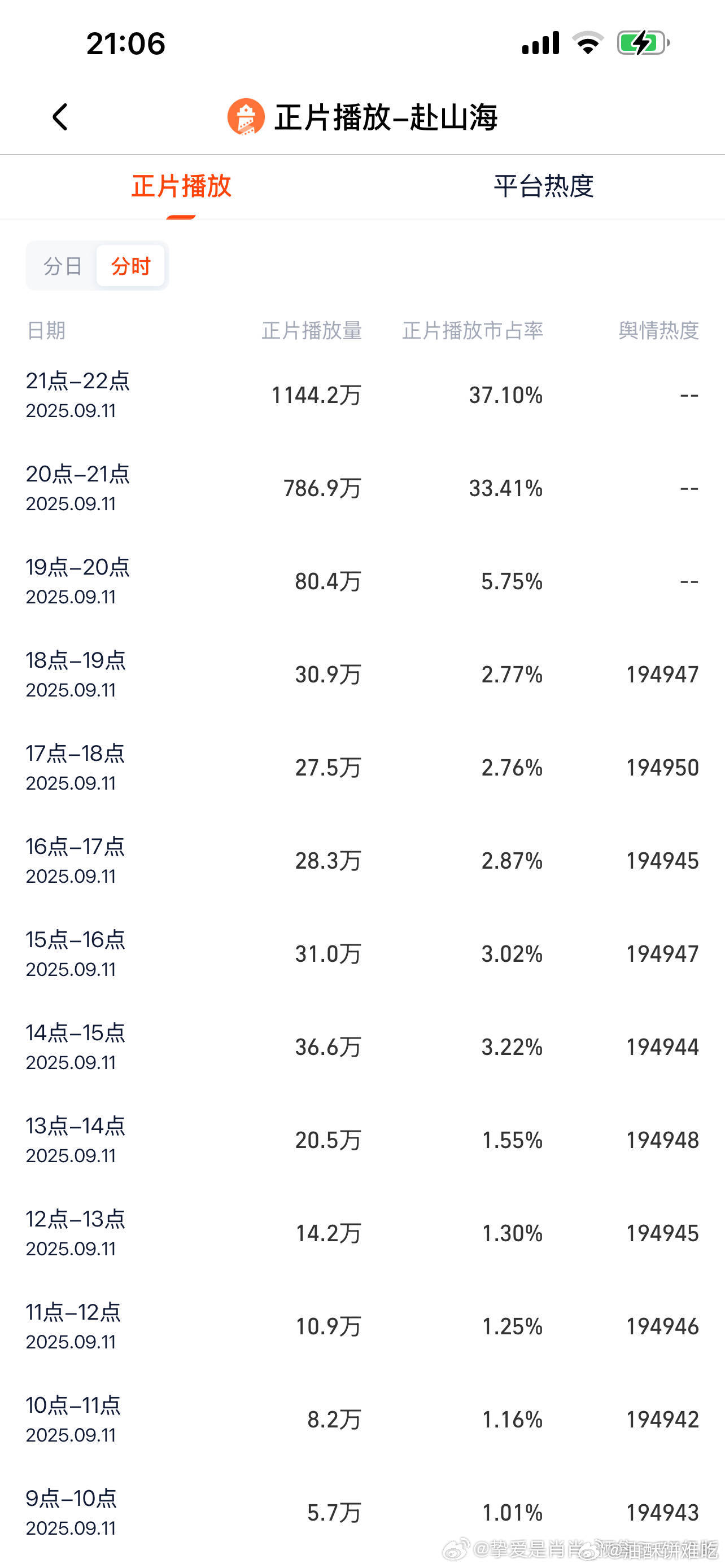725x1568 pixels.
Task: Switch to 分日 daily view
Action: click(x=63, y=266)
